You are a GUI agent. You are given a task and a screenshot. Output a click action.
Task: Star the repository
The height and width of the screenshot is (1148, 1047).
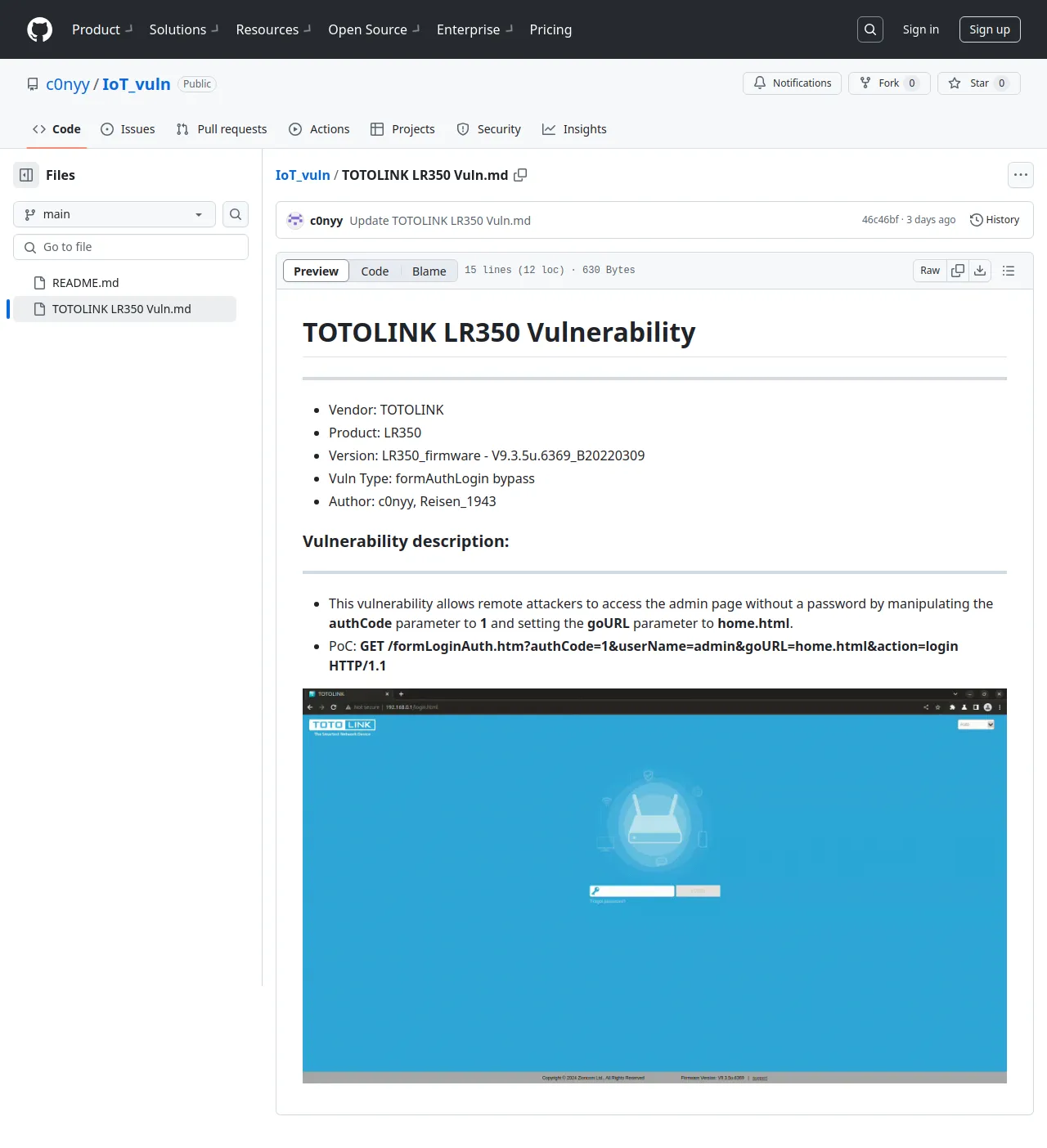[x=979, y=83]
